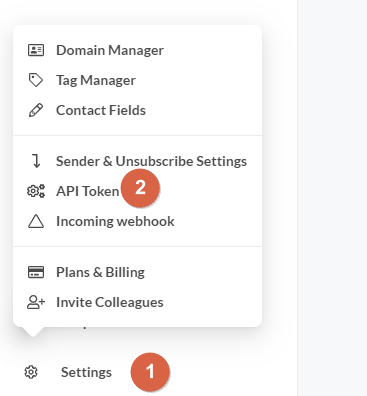Choose Invite Colleagues

pyautogui.click(x=110, y=302)
